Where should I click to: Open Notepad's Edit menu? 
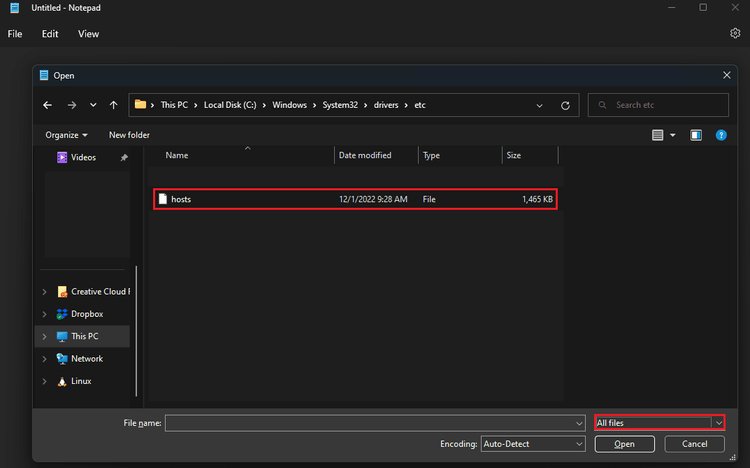[50, 33]
